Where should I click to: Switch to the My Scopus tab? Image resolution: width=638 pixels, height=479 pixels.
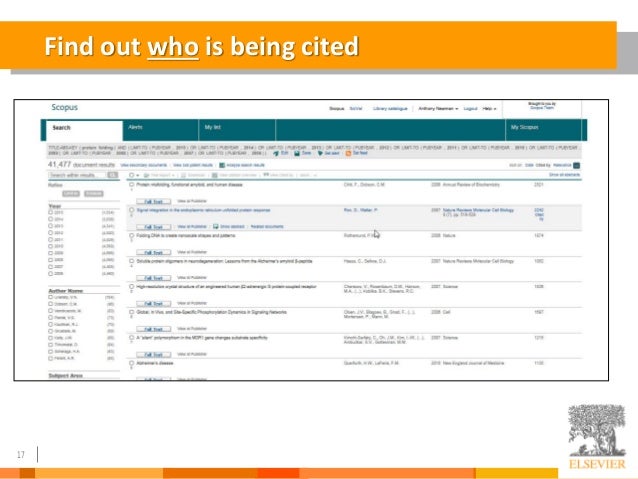[543, 130]
